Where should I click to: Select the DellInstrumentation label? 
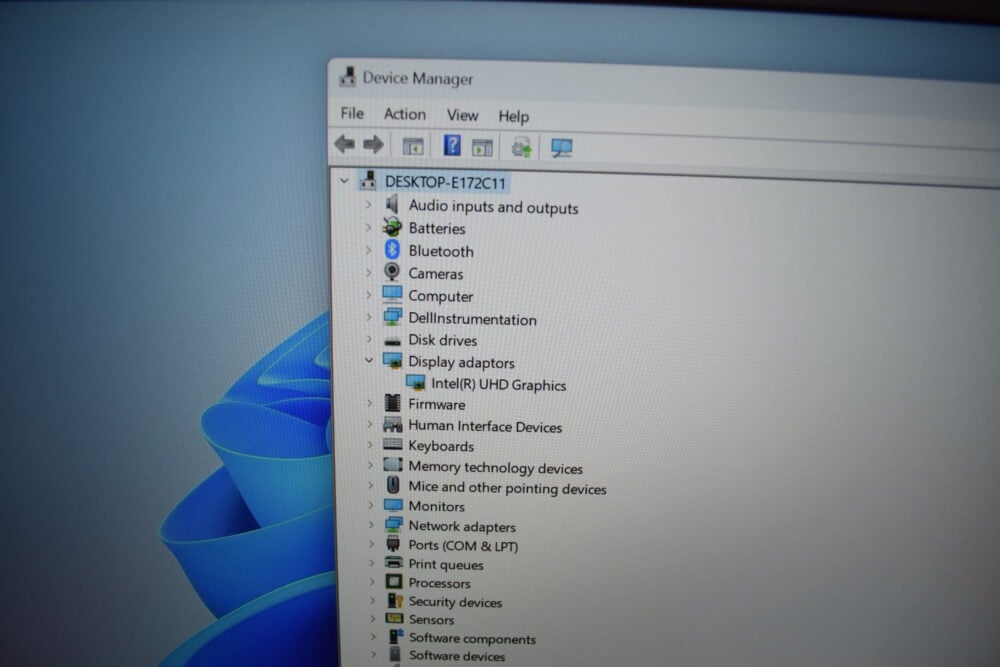pyautogui.click(x=473, y=319)
